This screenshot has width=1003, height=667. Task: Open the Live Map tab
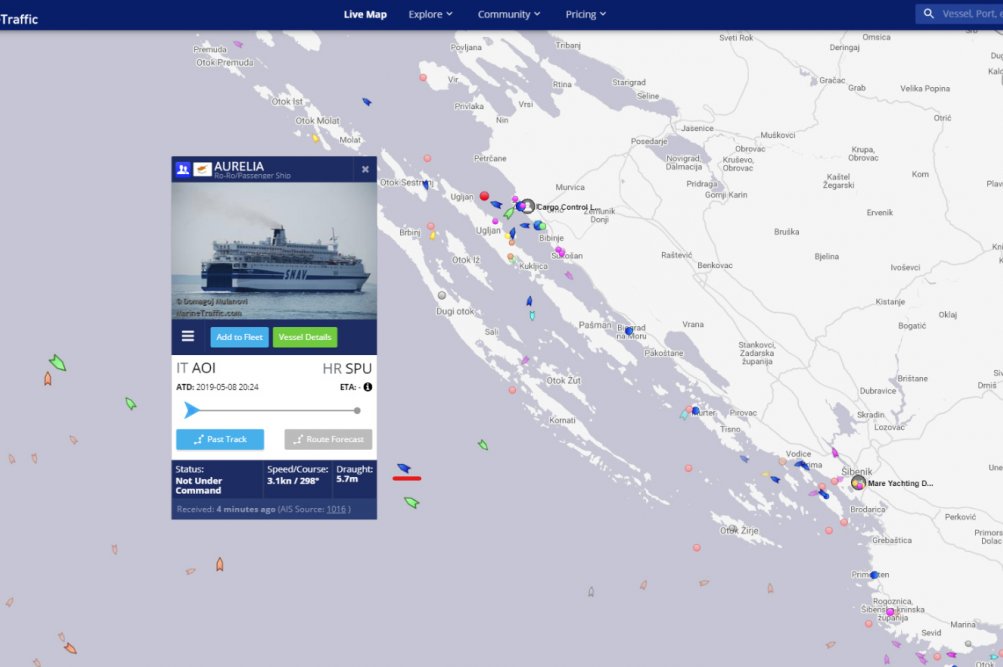pyautogui.click(x=365, y=14)
